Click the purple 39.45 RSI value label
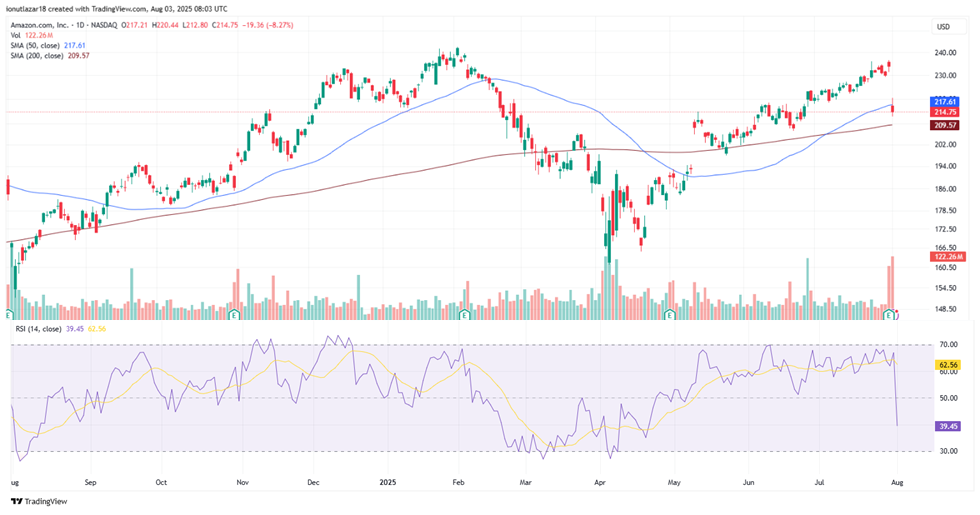Screen dimensions: 980x515 click(945, 426)
